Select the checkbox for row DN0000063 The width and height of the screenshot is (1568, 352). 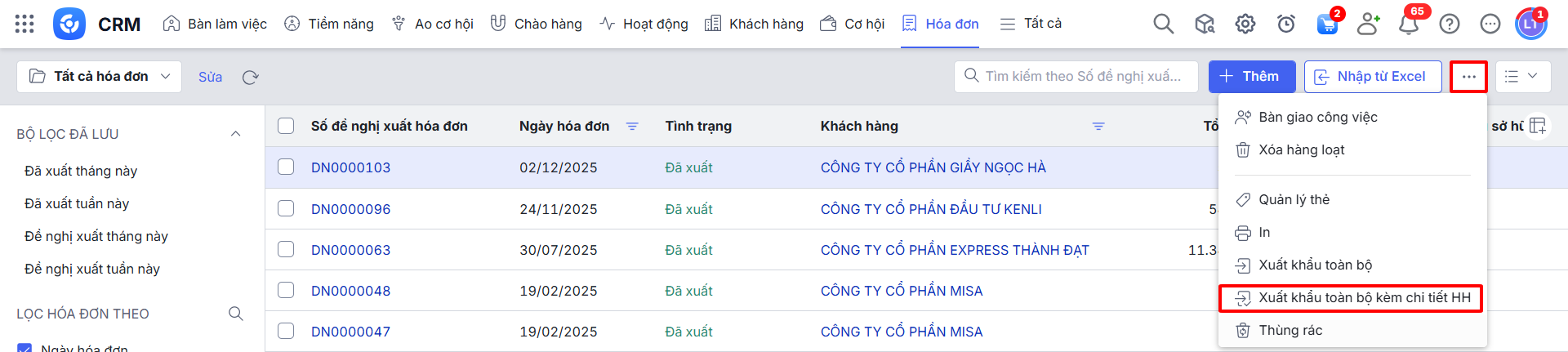pos(286,249)
